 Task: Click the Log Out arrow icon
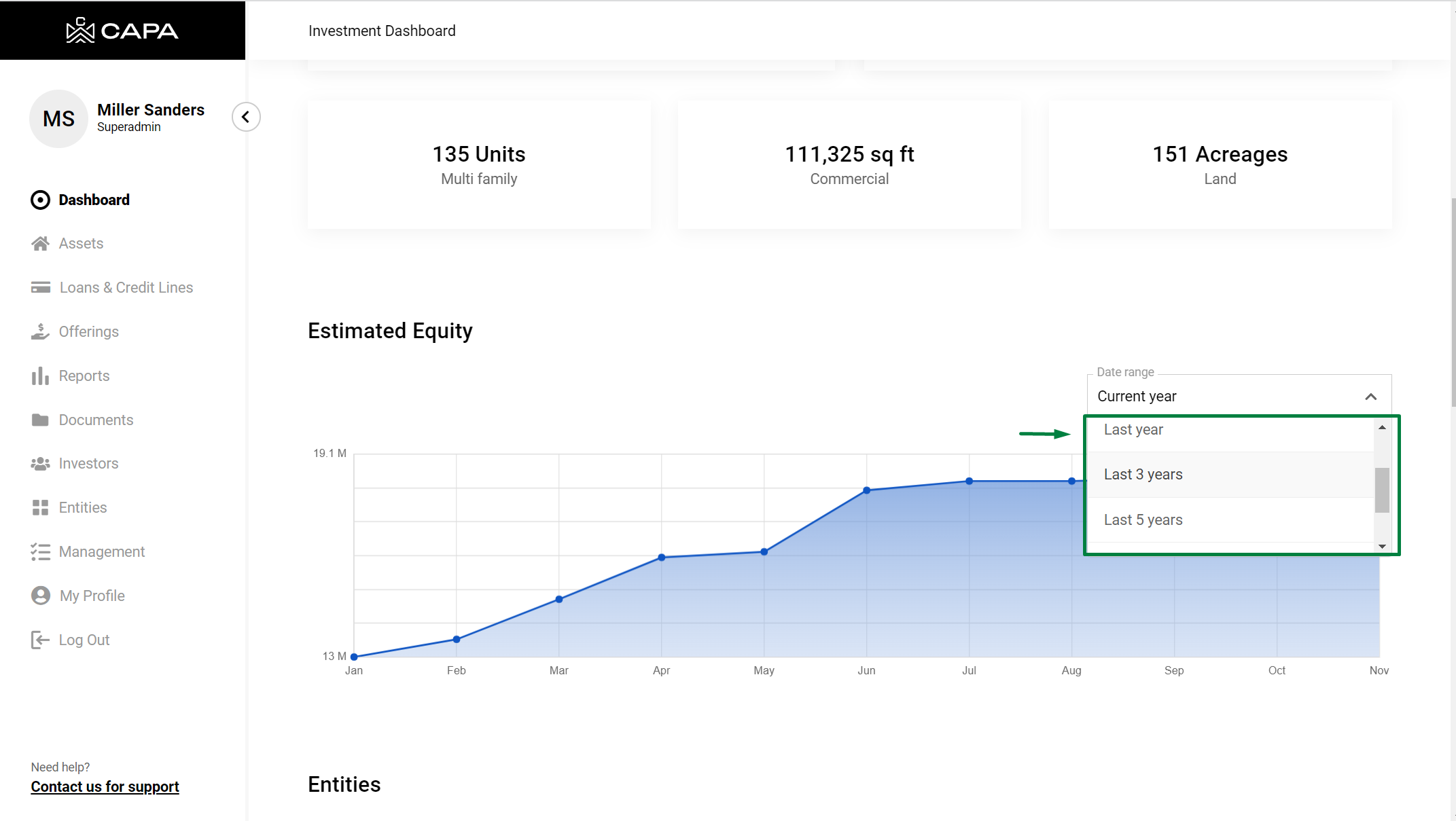point(40,640)
